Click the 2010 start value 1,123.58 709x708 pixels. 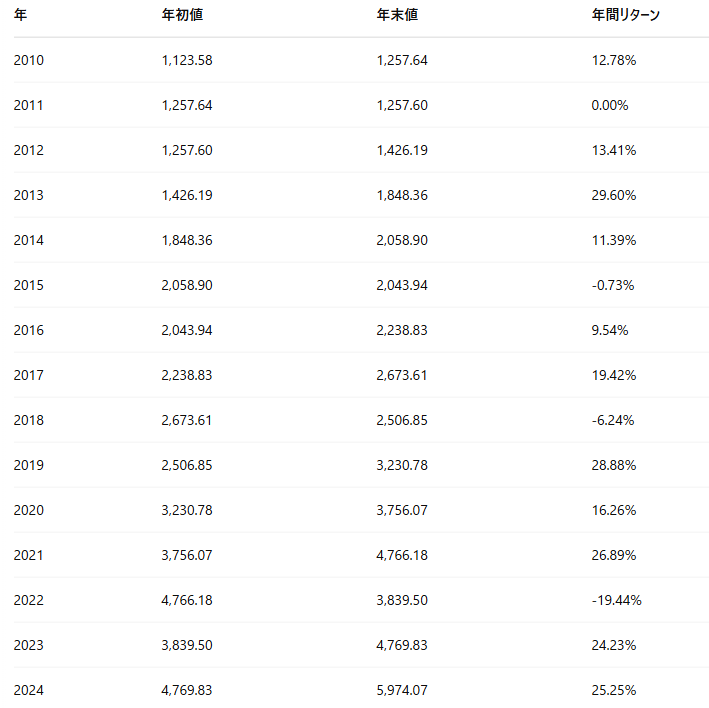coord(187,60)
